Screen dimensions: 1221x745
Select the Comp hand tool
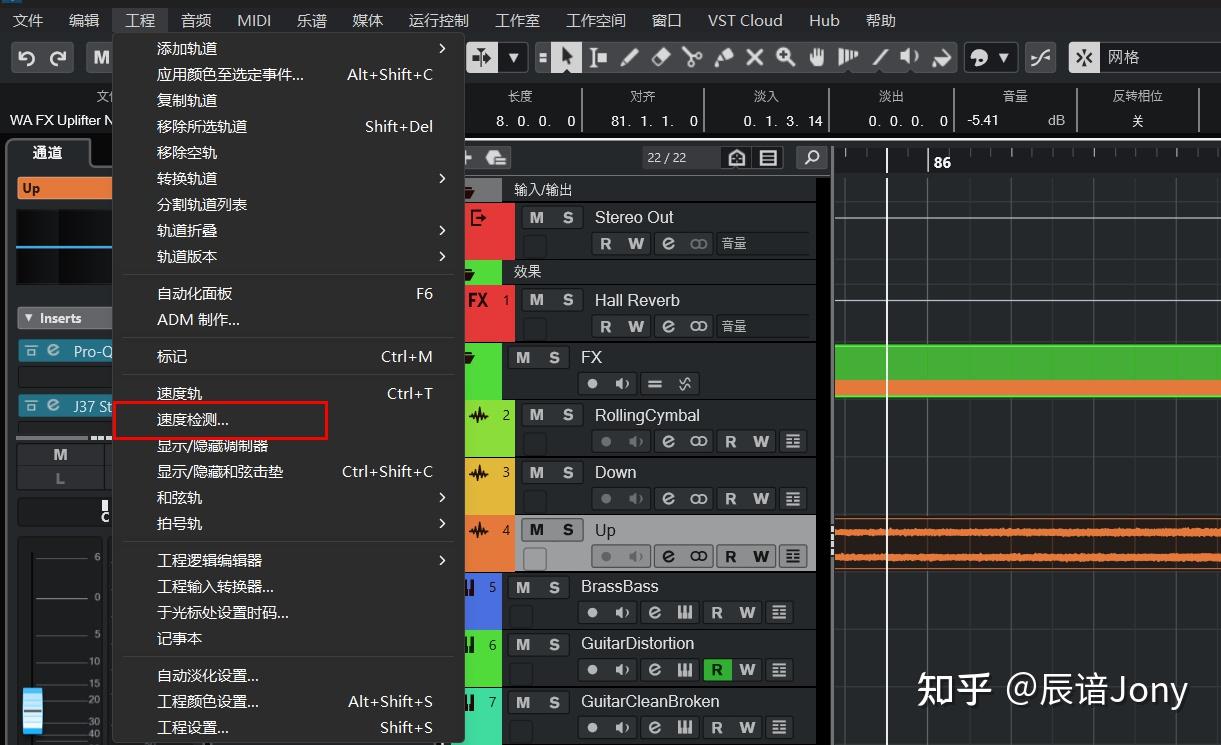click(817, 57)
